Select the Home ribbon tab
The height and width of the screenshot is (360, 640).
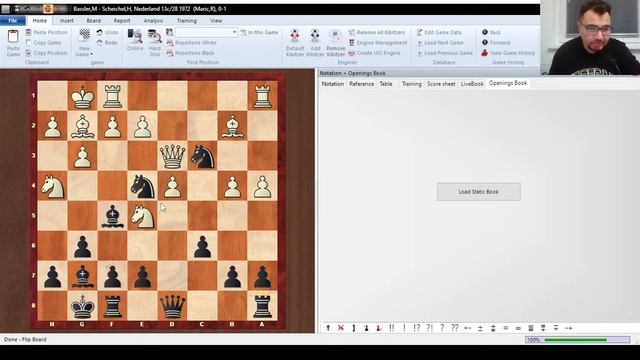pyautogui.click(x=40, y=20)
